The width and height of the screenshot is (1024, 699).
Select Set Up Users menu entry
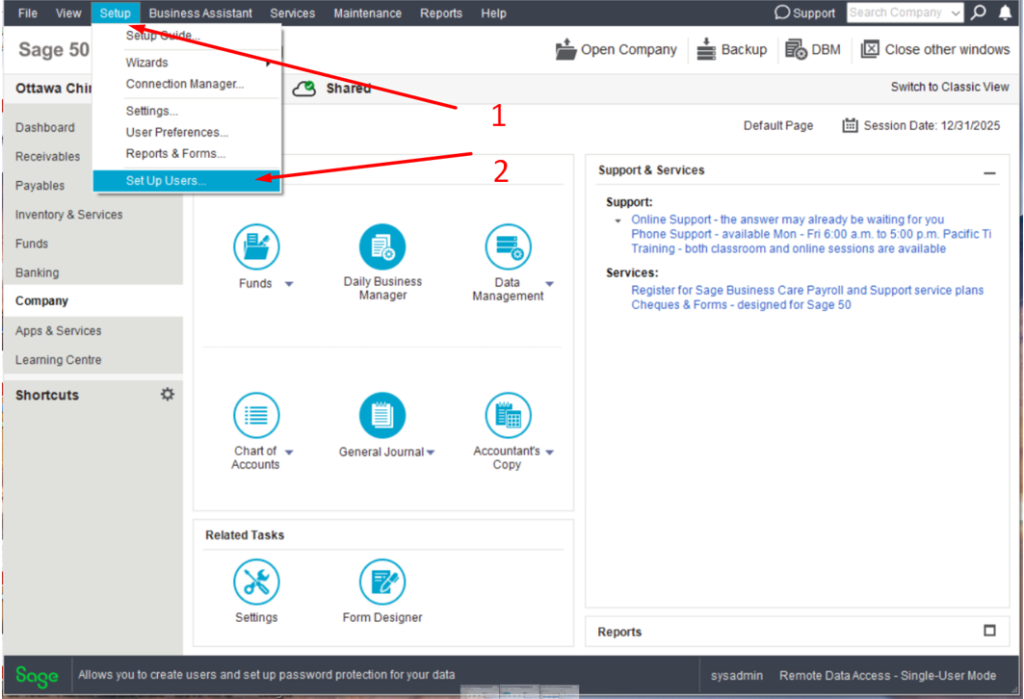tap(166, 181)
